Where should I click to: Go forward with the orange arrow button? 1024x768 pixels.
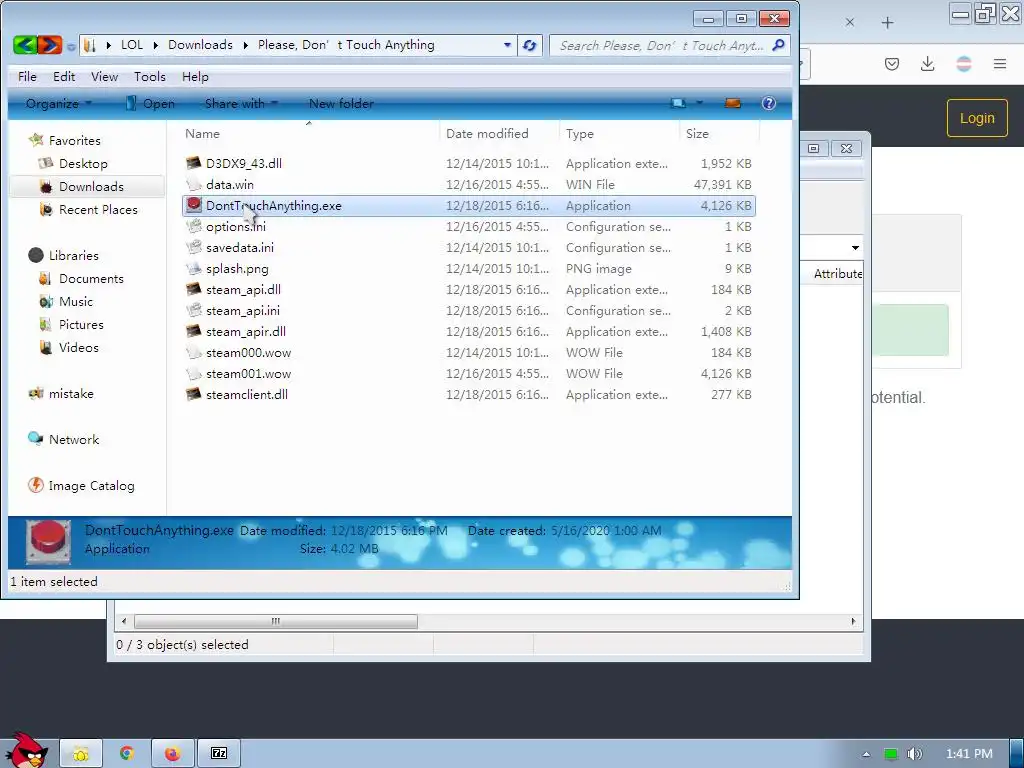50,45
